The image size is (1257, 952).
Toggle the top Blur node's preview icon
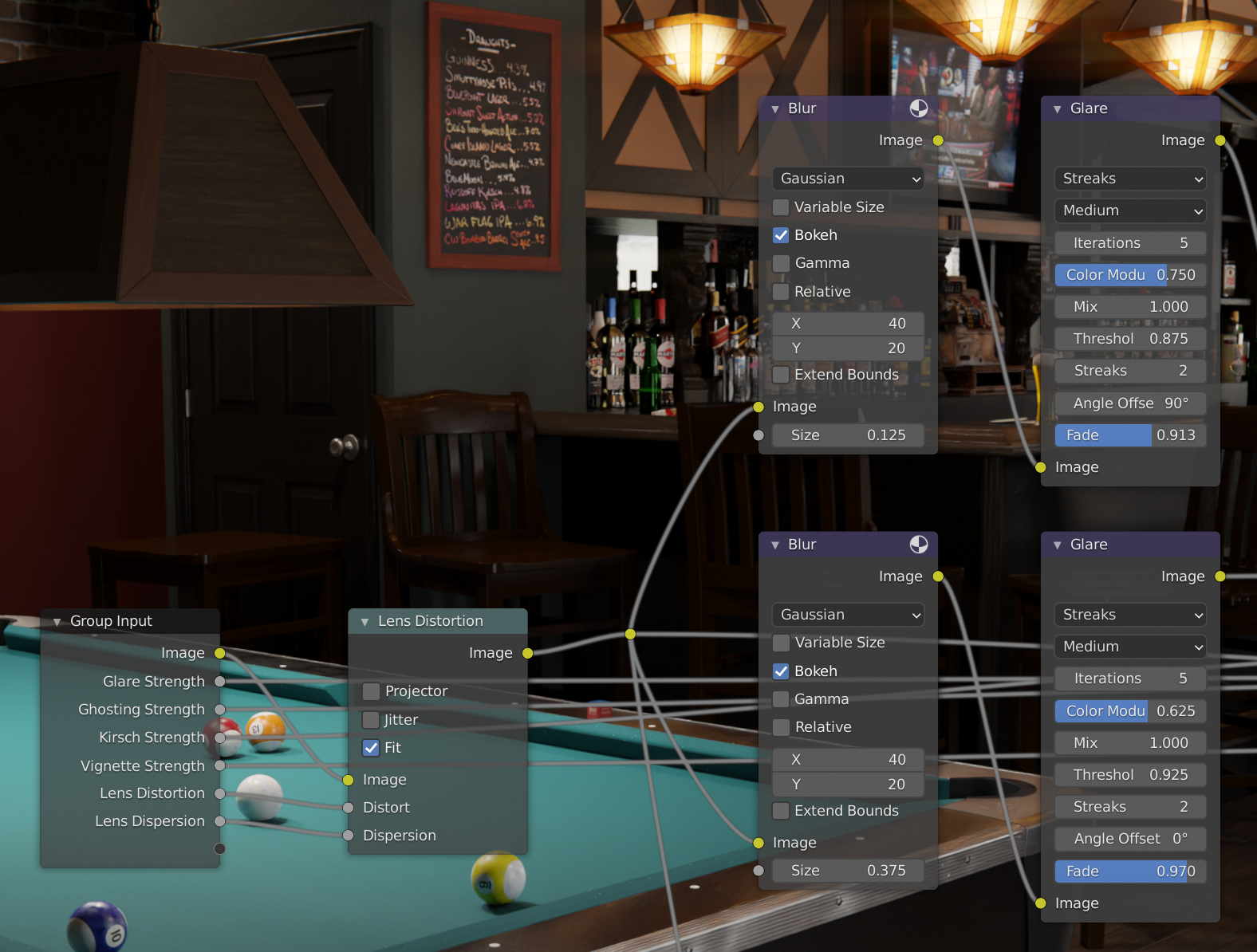919,108
